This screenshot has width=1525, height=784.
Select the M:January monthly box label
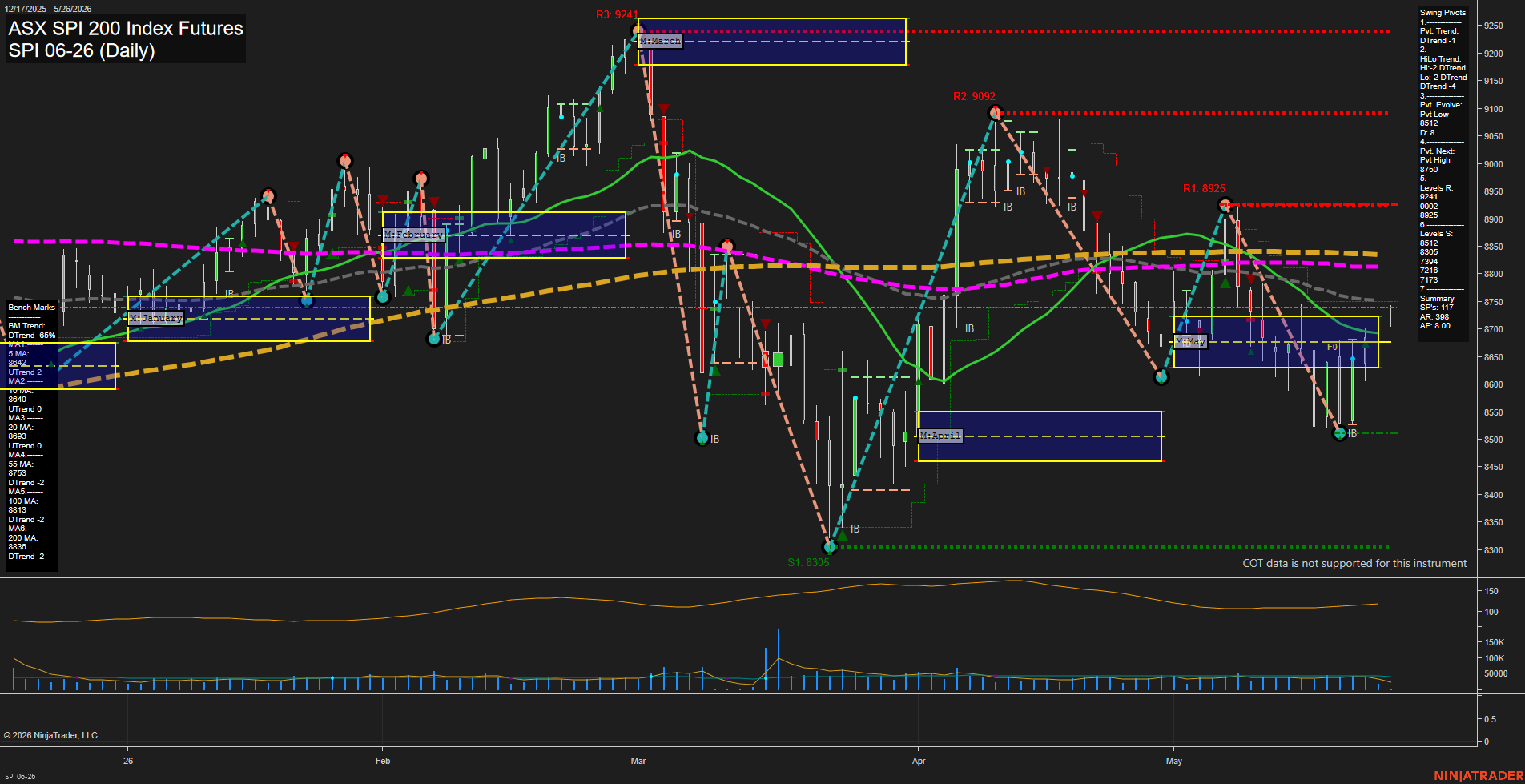click(x=155, y=318)
